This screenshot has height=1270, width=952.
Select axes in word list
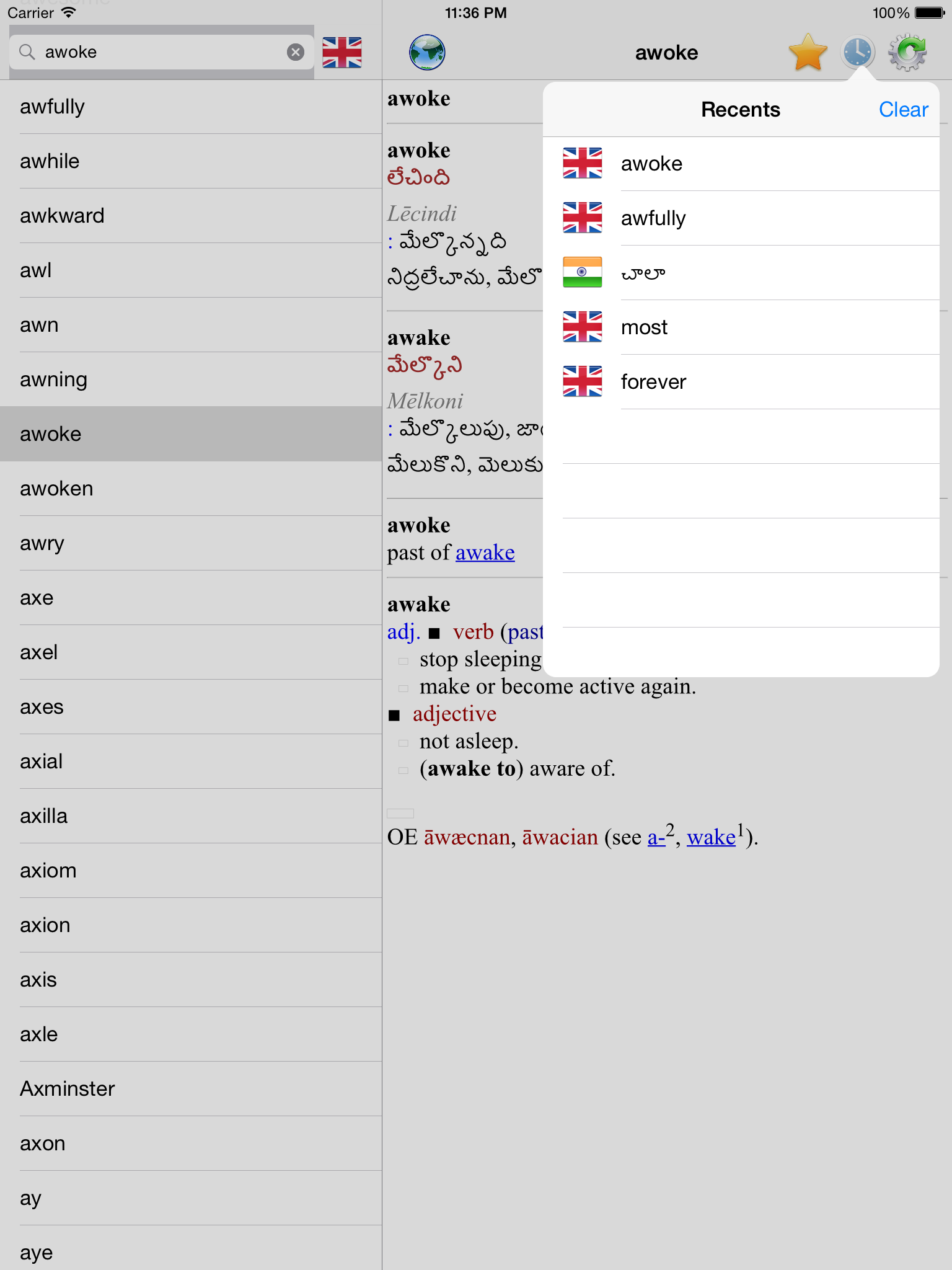(191, 707)
